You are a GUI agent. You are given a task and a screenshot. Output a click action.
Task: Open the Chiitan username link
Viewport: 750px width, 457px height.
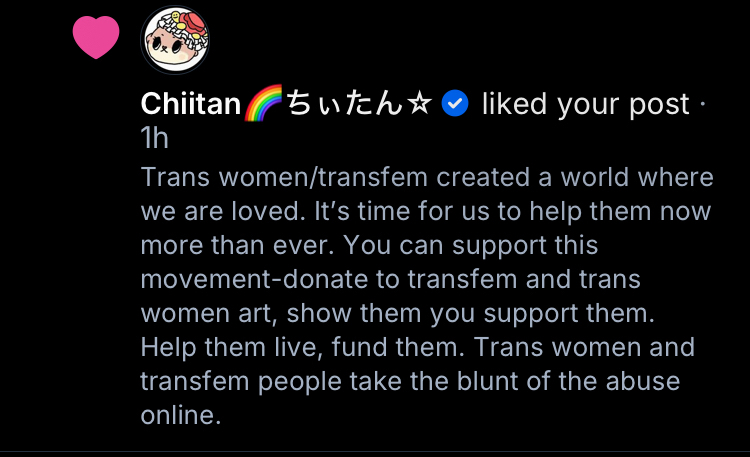[191, 103]
